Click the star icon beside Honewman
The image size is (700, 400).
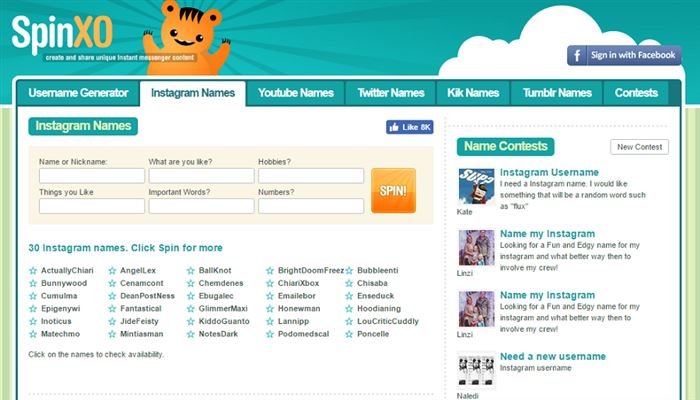270,308
